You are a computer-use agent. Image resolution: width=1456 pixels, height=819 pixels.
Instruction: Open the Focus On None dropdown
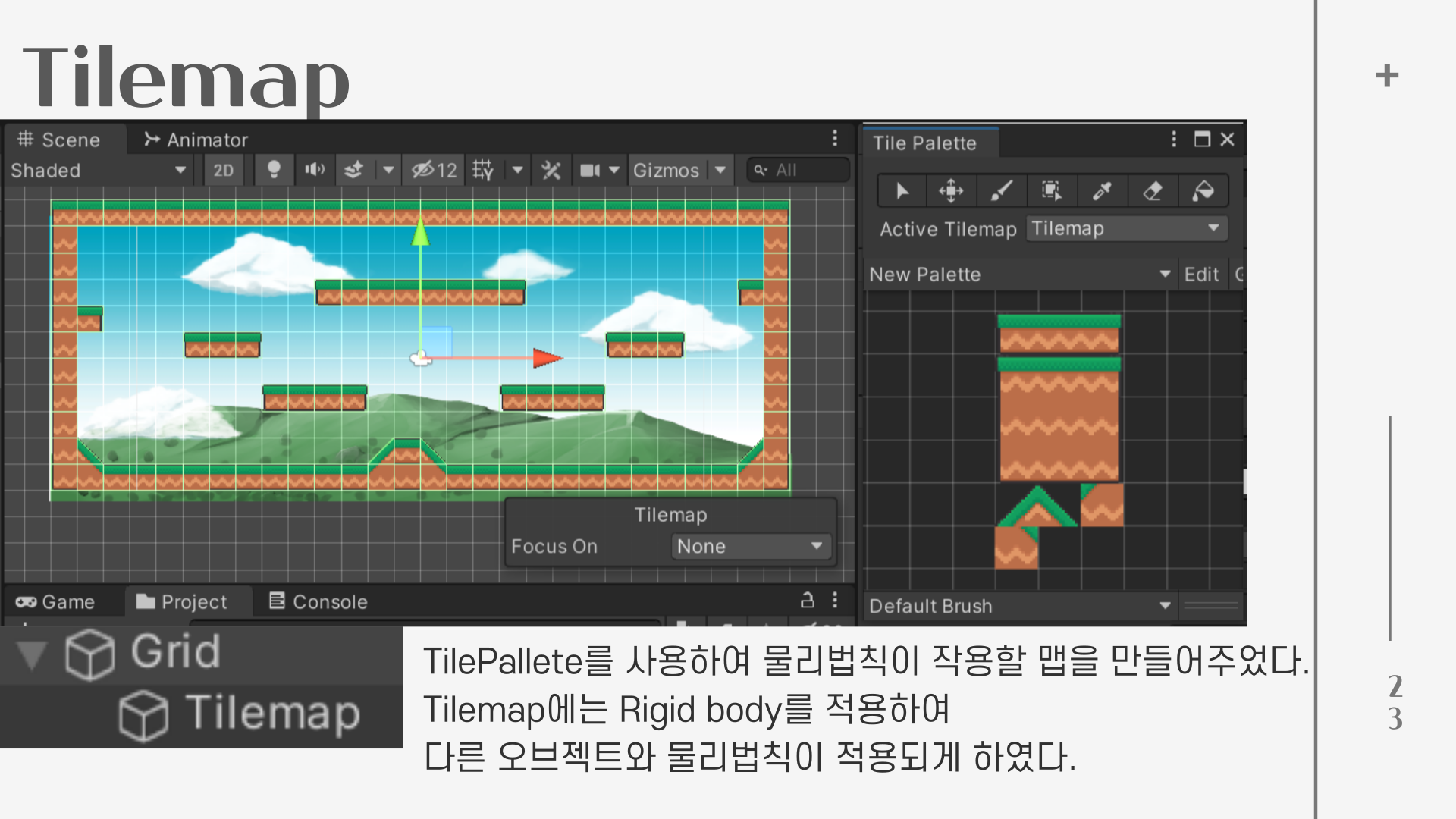751,546
